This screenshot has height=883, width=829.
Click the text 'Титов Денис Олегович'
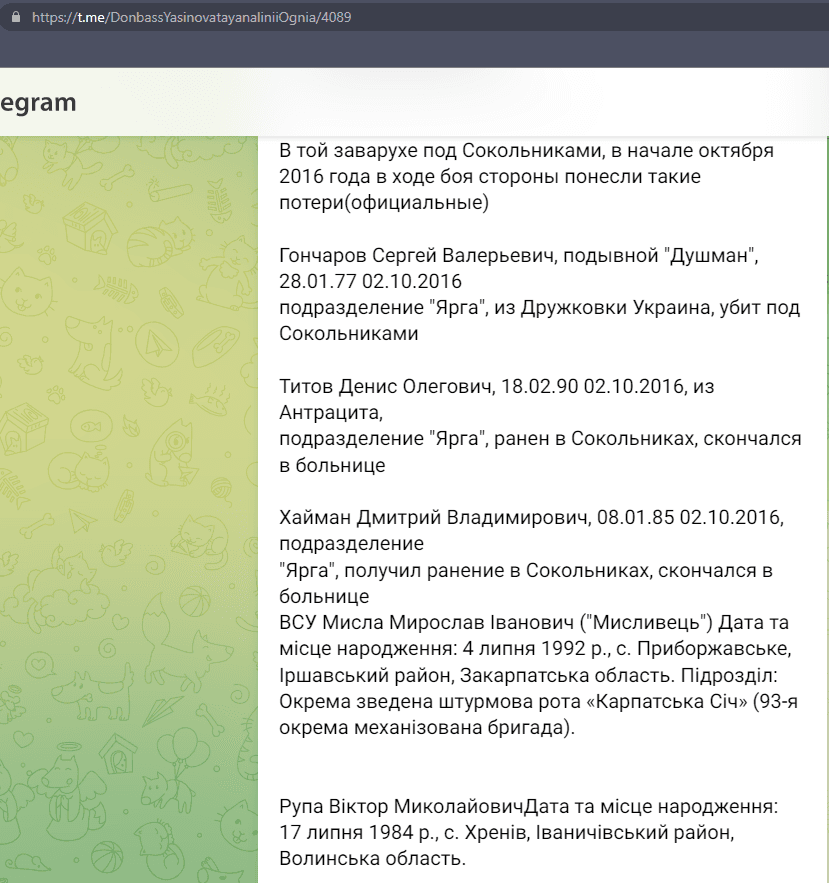point(385,386)
